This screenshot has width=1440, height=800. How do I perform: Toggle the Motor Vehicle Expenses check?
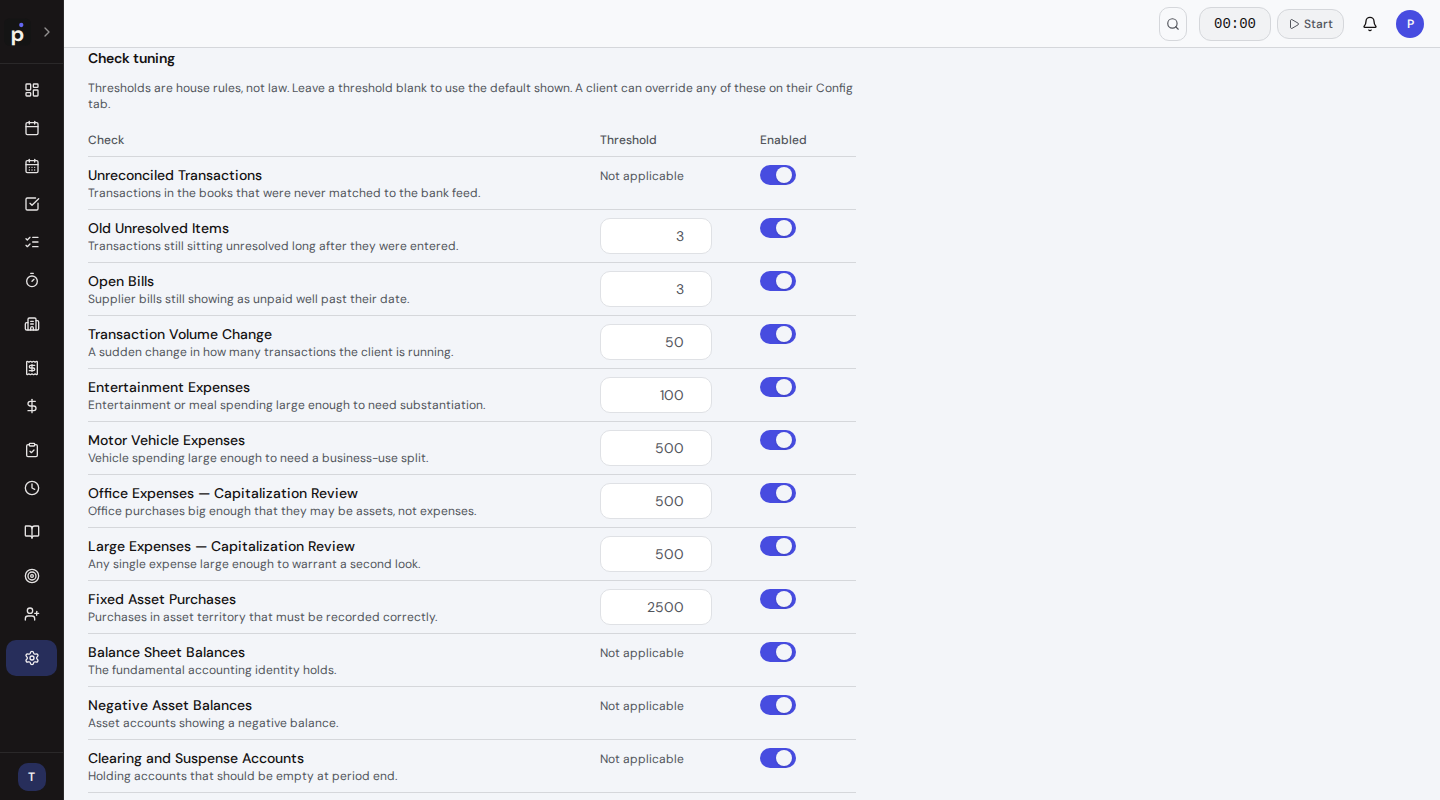(x=778, y=440)
